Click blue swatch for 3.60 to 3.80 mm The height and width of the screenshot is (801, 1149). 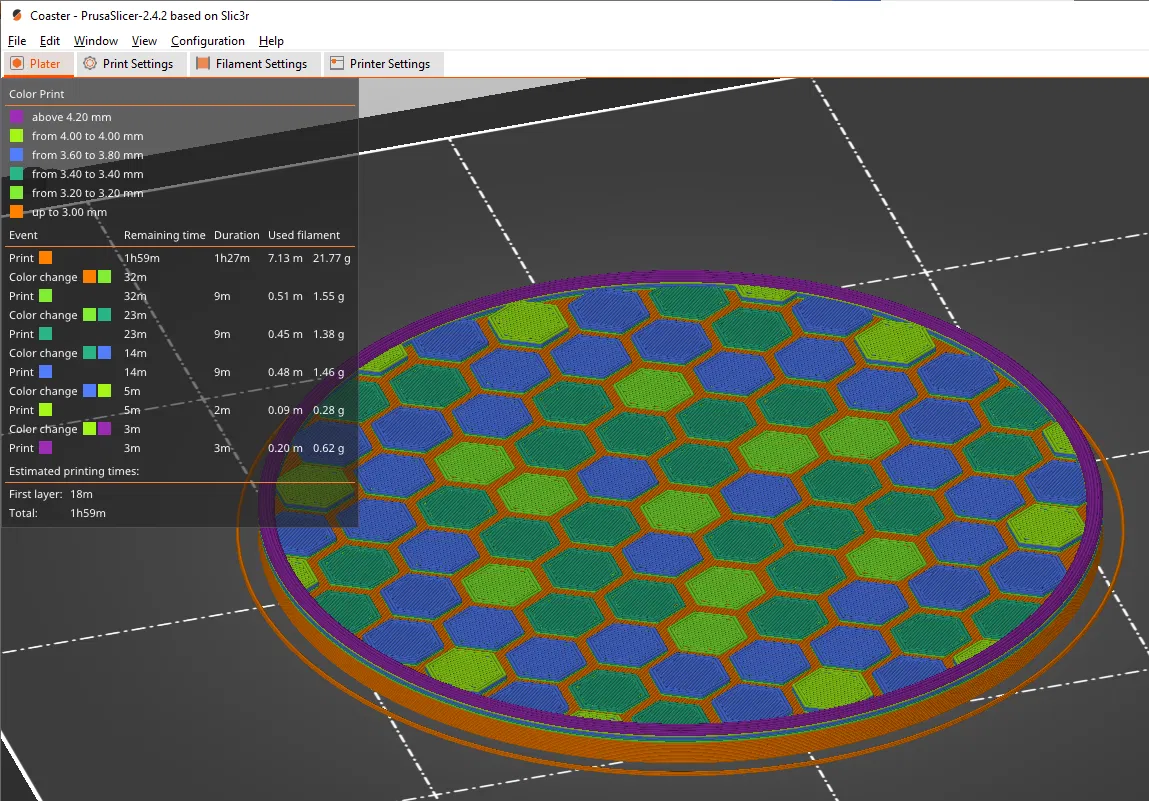point(16,155)
